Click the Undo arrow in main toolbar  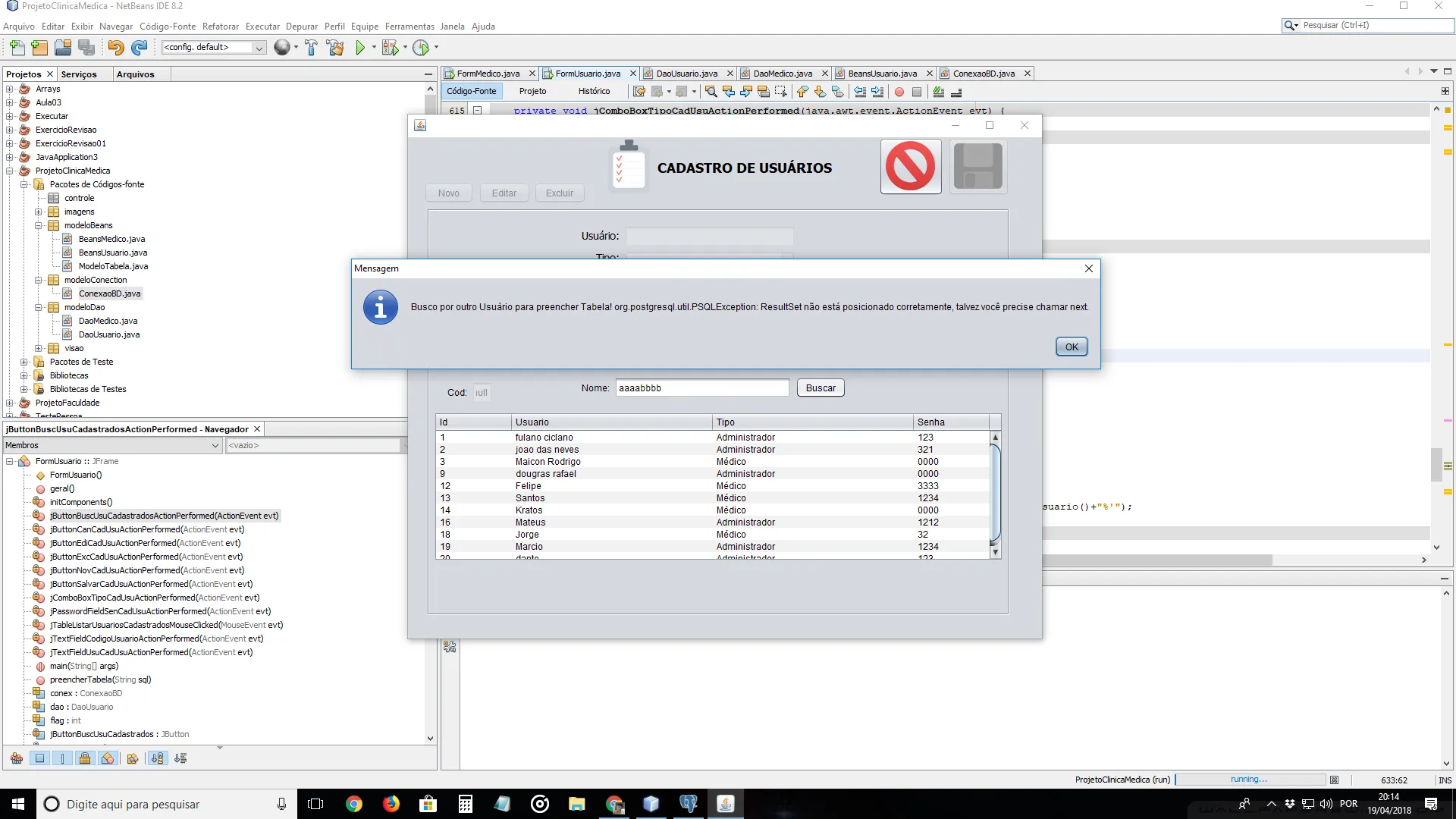(115, 48)
